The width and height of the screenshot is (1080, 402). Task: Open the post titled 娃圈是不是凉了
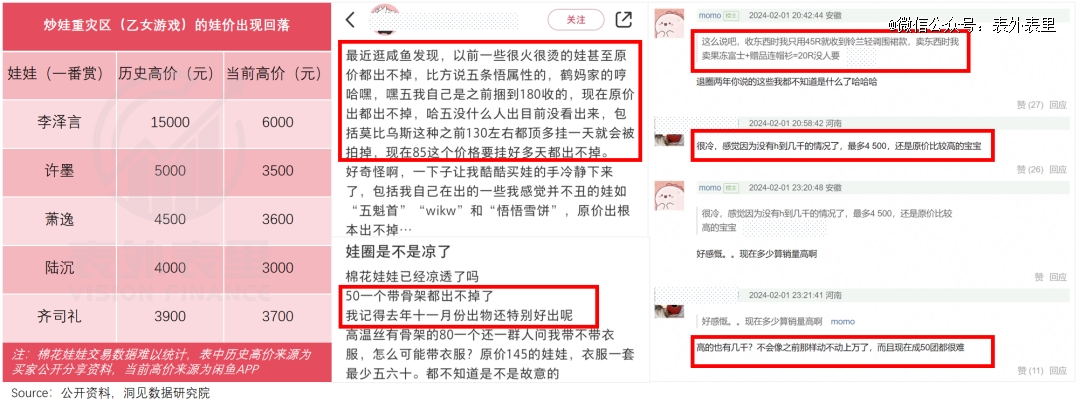[398, 251]
